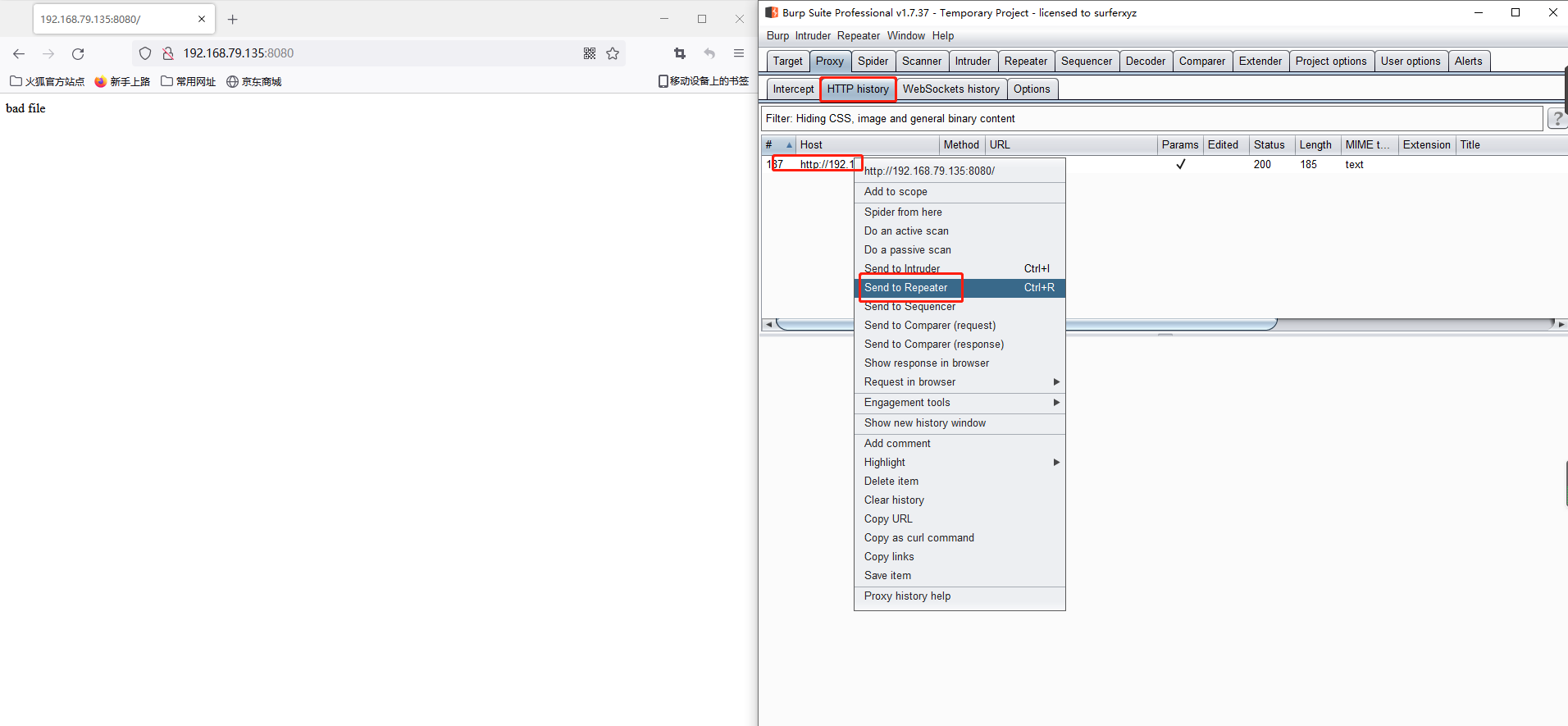Open the 常用网址 bookmark folder
1568x726 pixels.
point(189,81)
